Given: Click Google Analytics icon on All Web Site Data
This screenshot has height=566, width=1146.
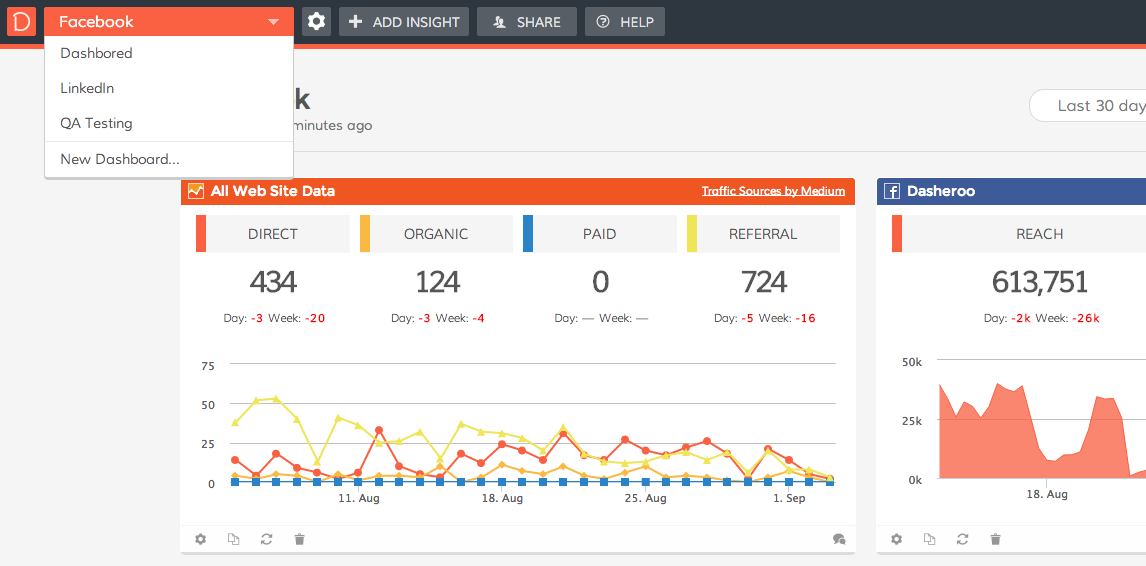Looking at the screenshot, I should pyautogui.click(x=196, y=192).
